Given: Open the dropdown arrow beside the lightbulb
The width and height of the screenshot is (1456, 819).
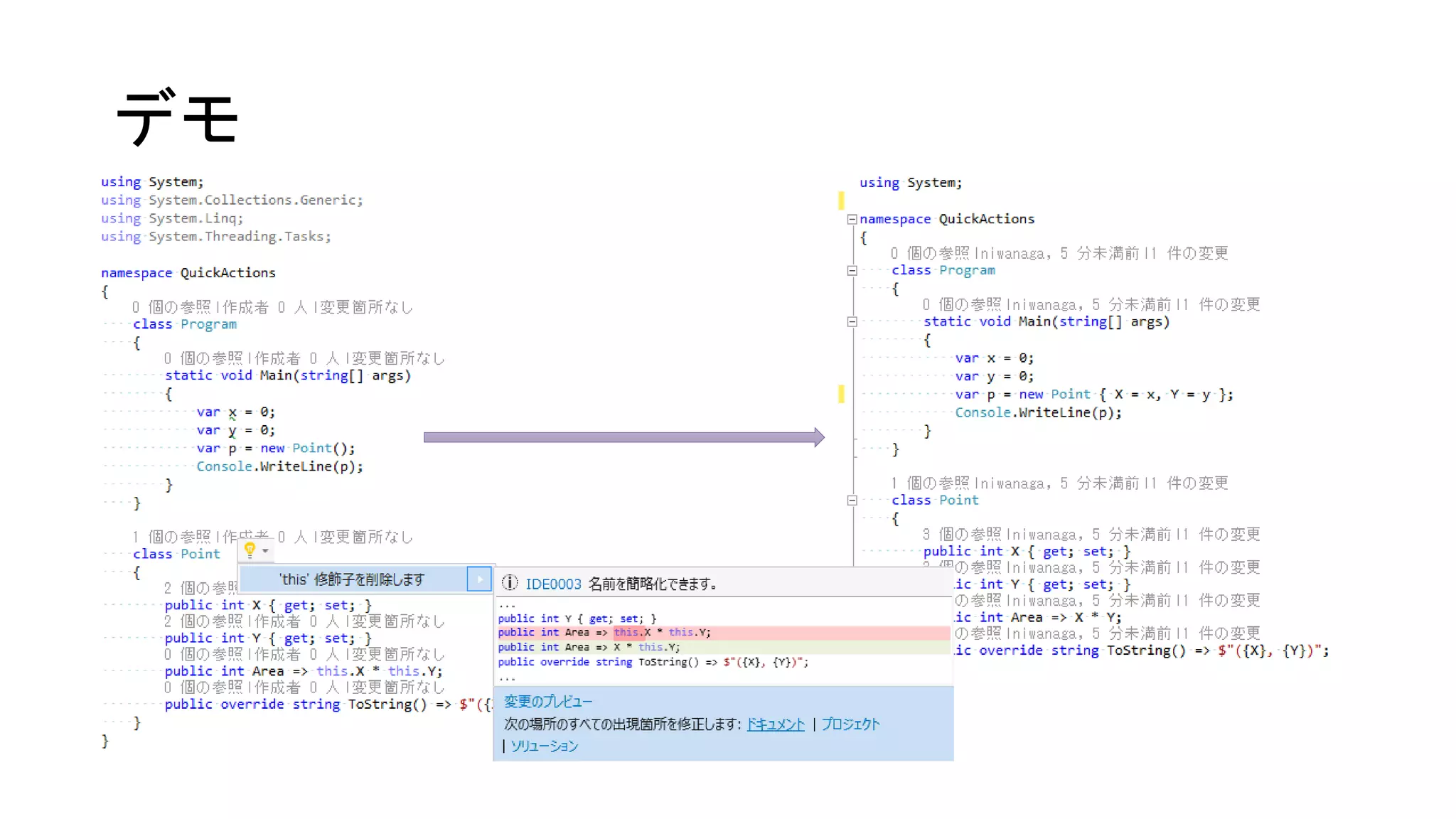Looking at the screenshot, I should [265, 551].
